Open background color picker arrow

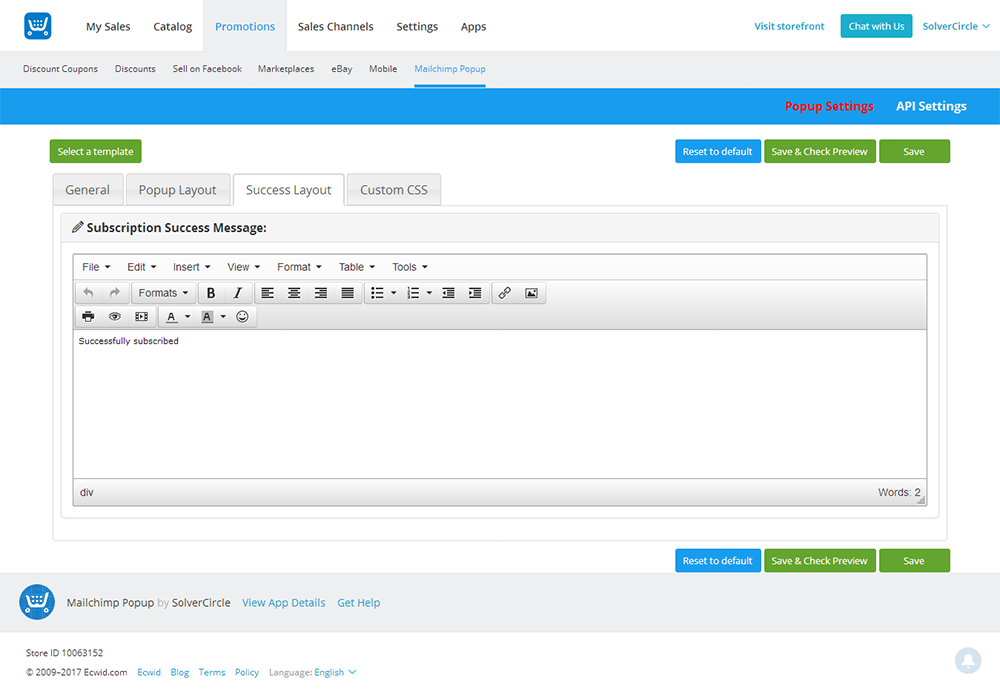tap(223, 316)
